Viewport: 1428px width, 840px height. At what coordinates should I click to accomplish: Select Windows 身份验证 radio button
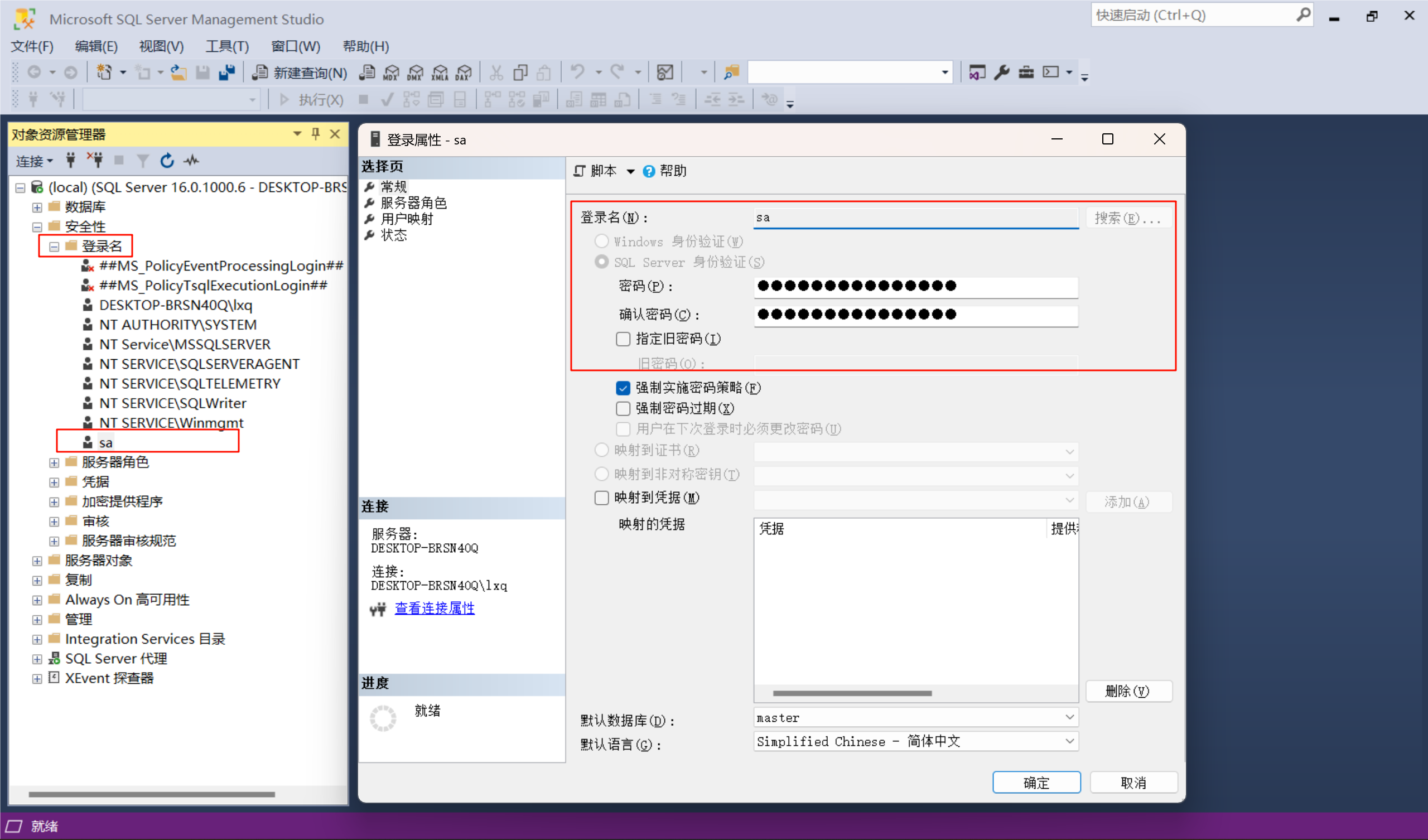tap(601, 242)
